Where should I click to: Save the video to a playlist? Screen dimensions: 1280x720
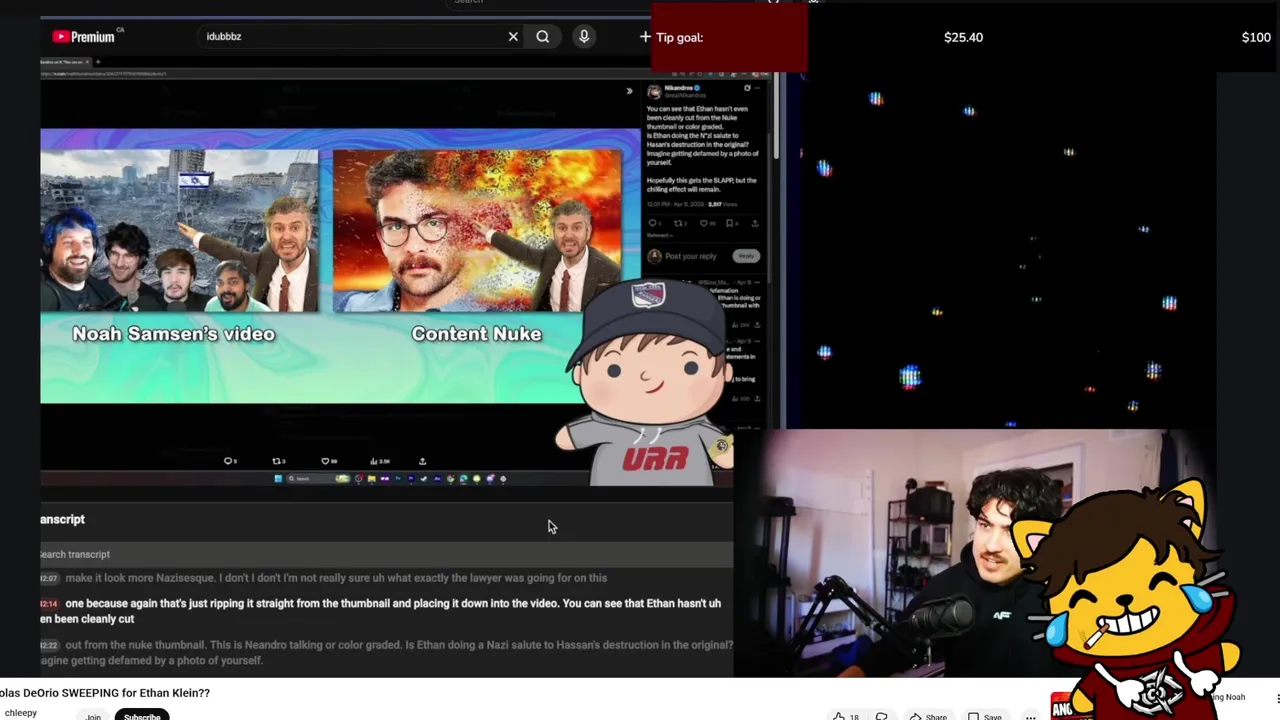click(x=984, y=716)
